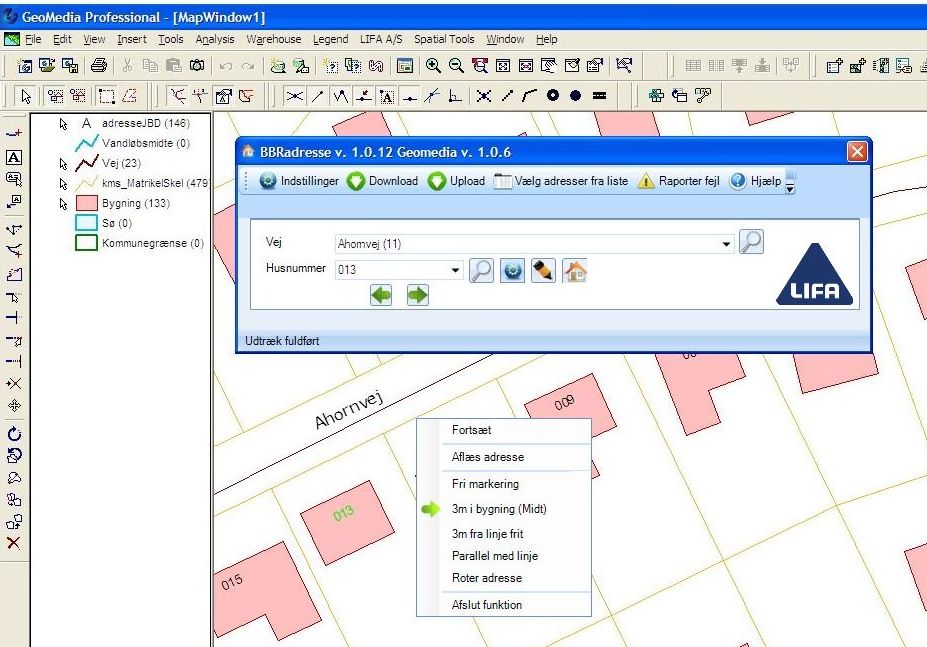The image size is (927, 647).
Task: Open the File menu
Action: tap(33, 39)
